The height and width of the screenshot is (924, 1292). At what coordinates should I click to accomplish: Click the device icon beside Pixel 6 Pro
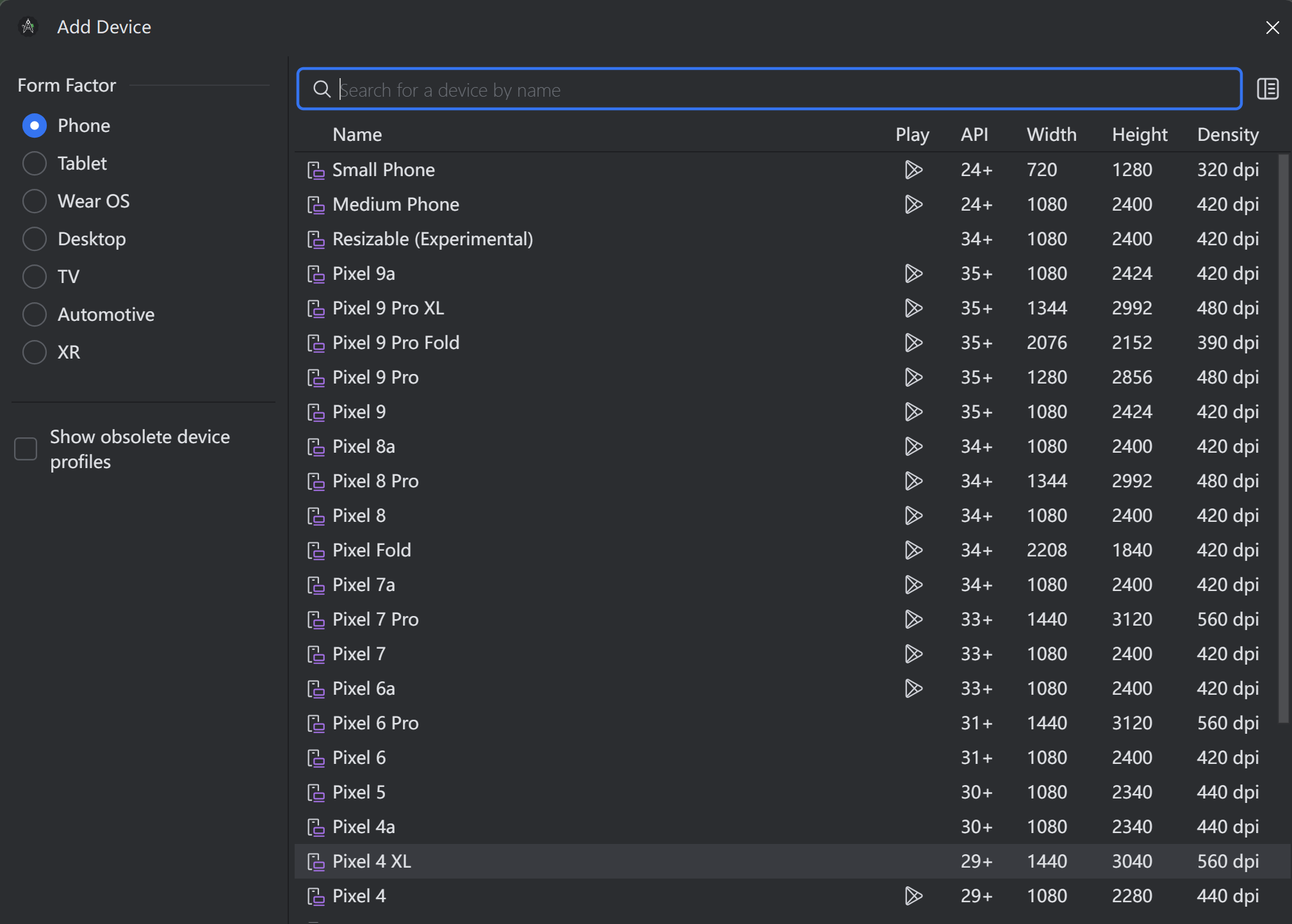pos(316,724)
